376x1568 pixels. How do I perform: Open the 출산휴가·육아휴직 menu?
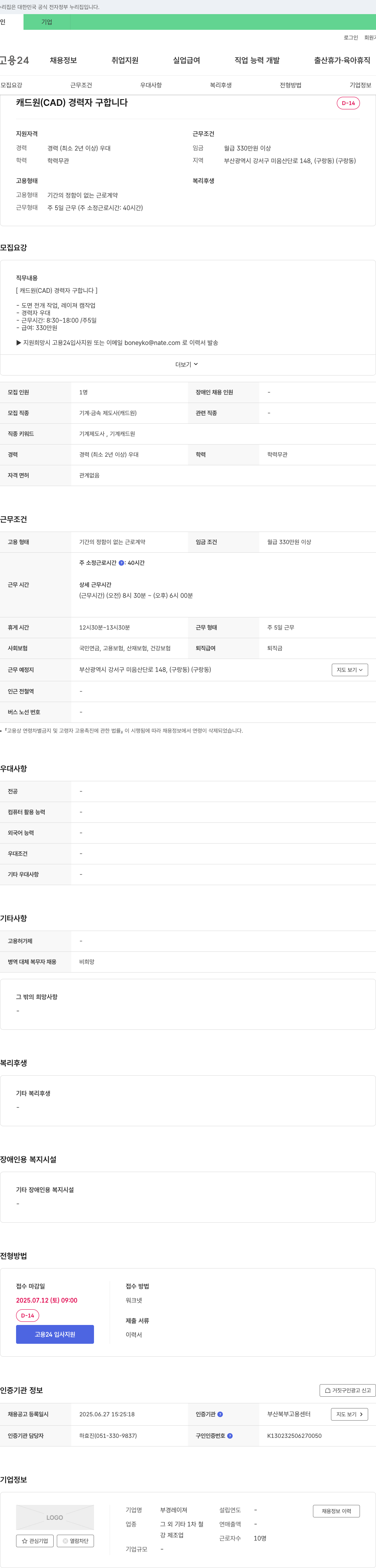tap(342, 60)
